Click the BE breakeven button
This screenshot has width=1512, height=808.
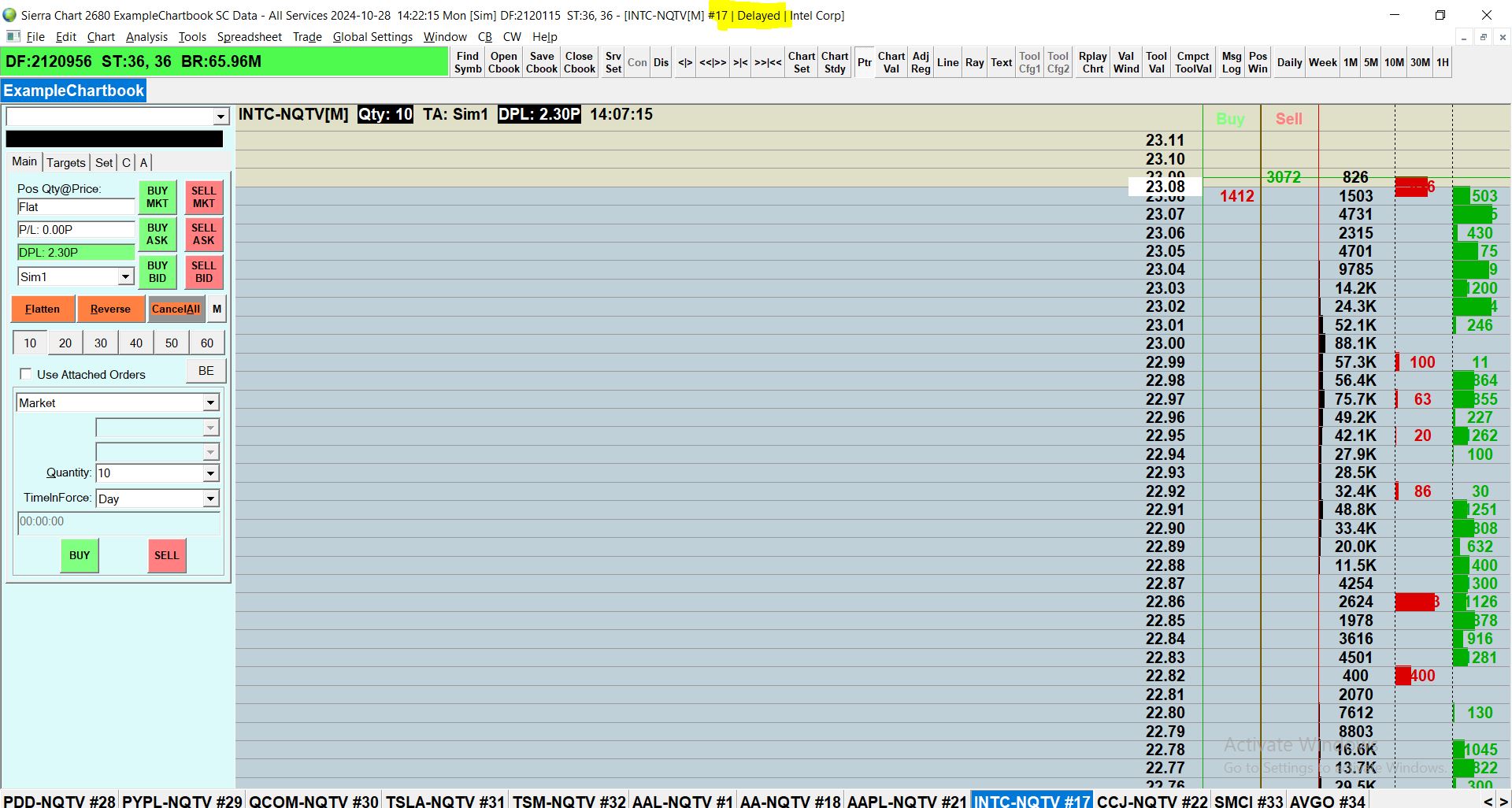(206, 371)
